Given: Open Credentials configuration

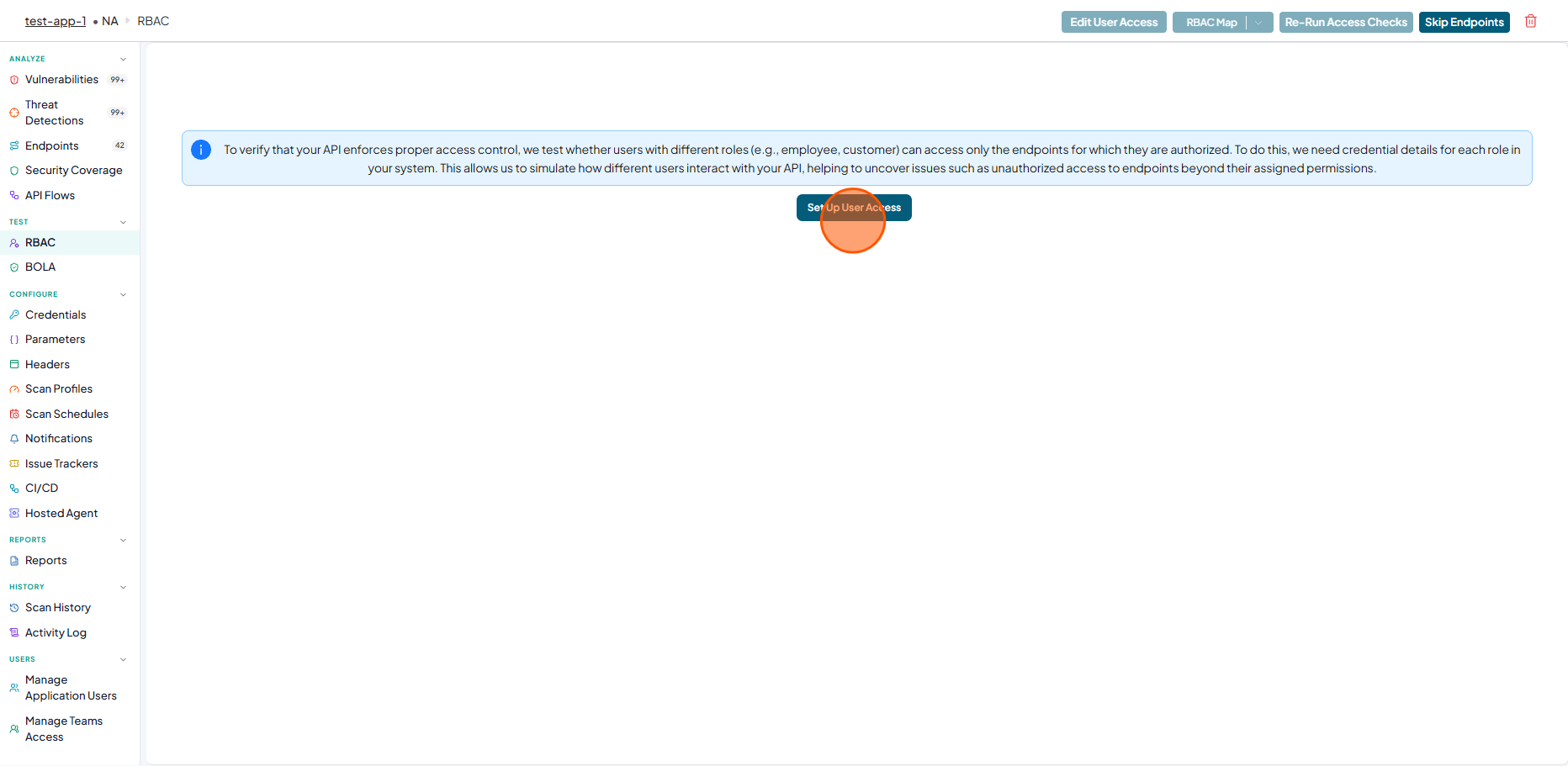Looking at the screenshot, I should coord(56,315).
